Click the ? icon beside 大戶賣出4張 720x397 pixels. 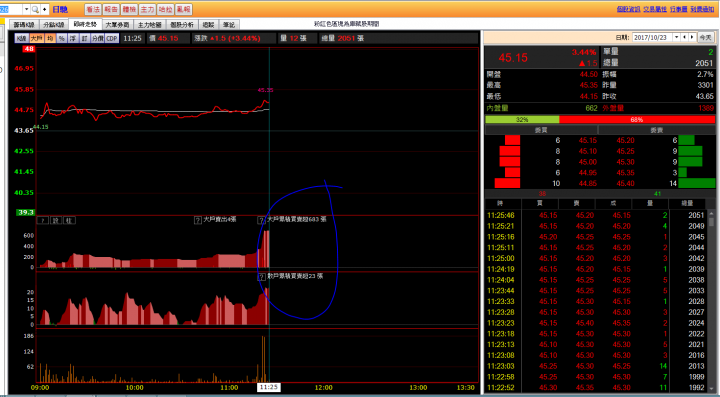pos(198,220)
